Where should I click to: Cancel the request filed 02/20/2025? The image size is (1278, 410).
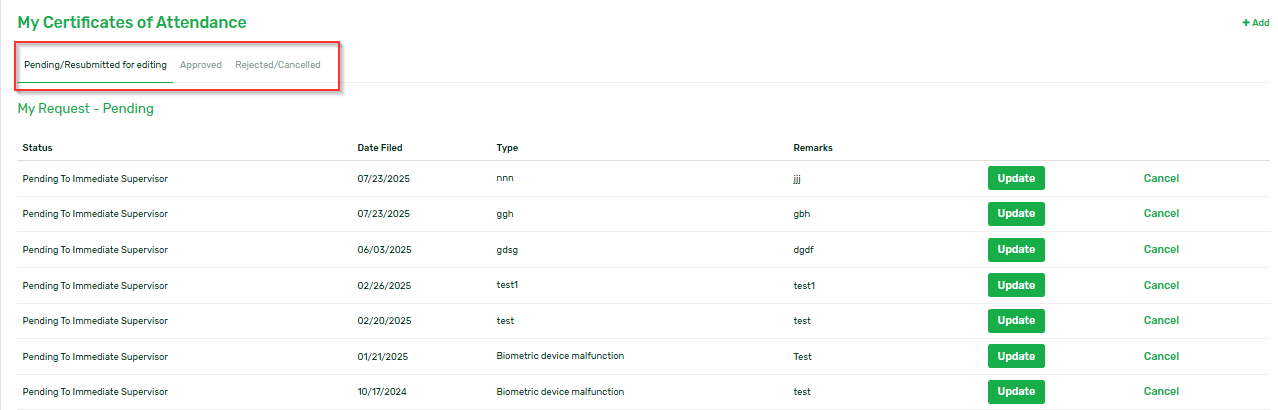(x=1161, y=321)
